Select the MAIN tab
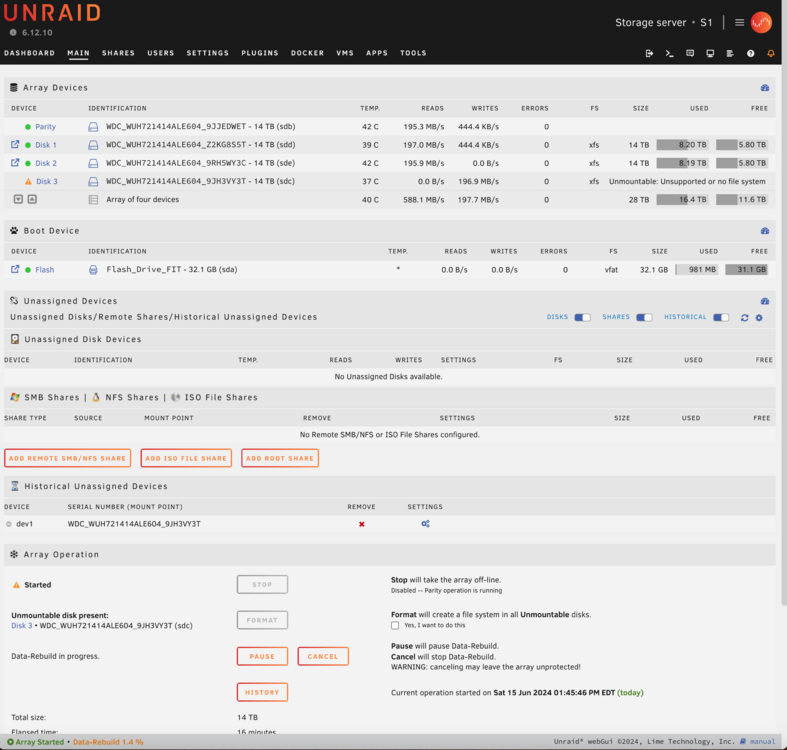This screenshot has height=750, width=787. click(x=78, y=53)
